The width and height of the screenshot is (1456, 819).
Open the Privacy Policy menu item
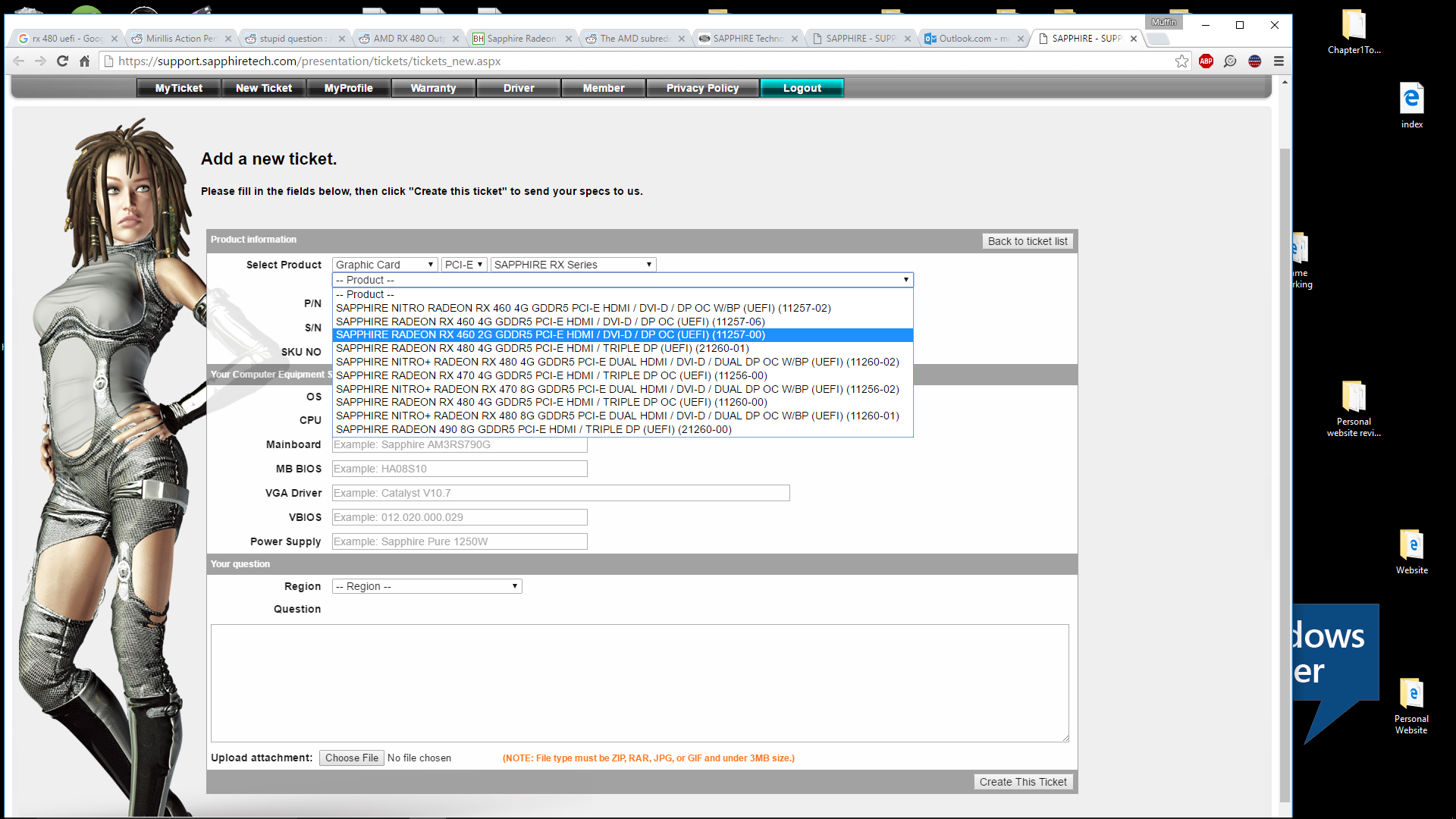click(703, 88)
